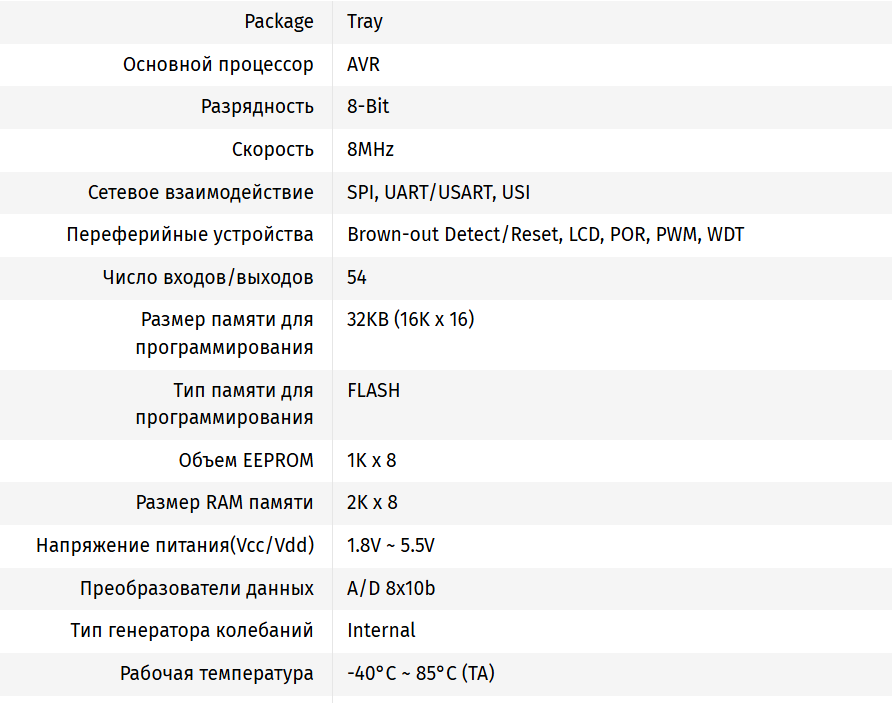Click the "1.8V ~ 5.5V" voltage value

[x=391, y=546]
